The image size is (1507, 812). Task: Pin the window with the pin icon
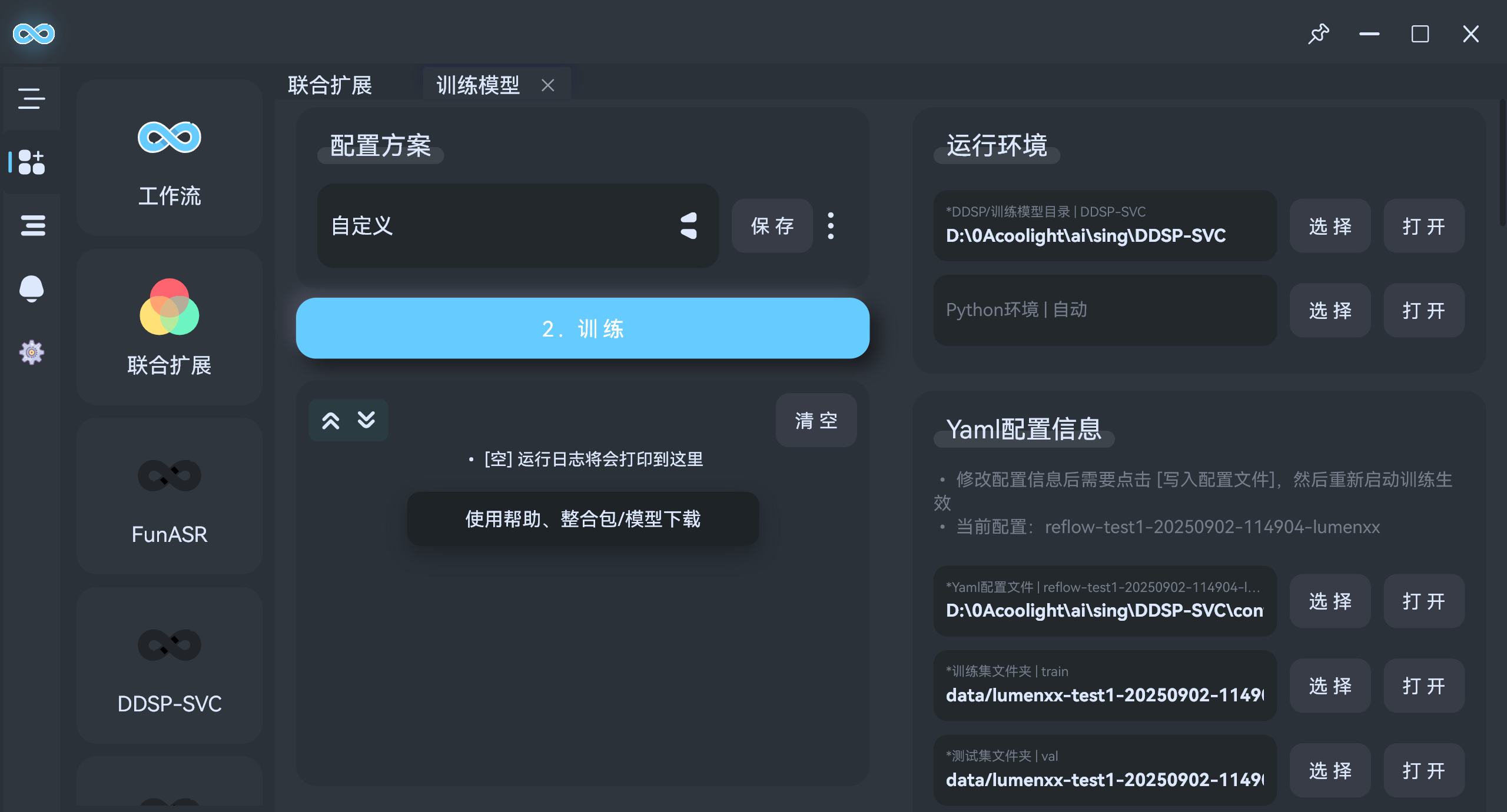(x=1319, y=34)
